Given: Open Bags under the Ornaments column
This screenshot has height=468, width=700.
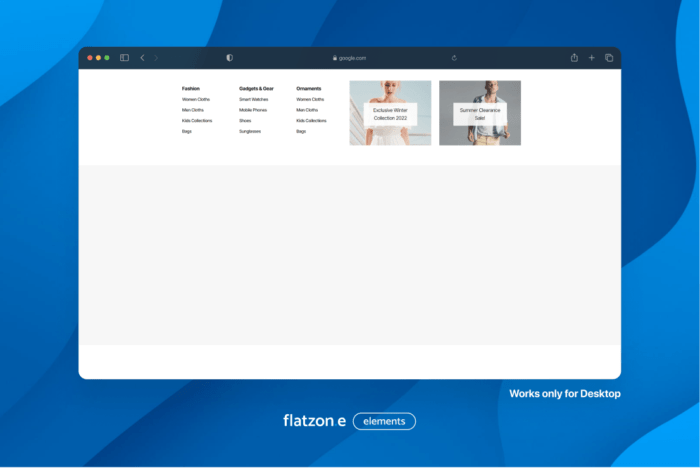Looking at the screenshot, I should (301, 131).
